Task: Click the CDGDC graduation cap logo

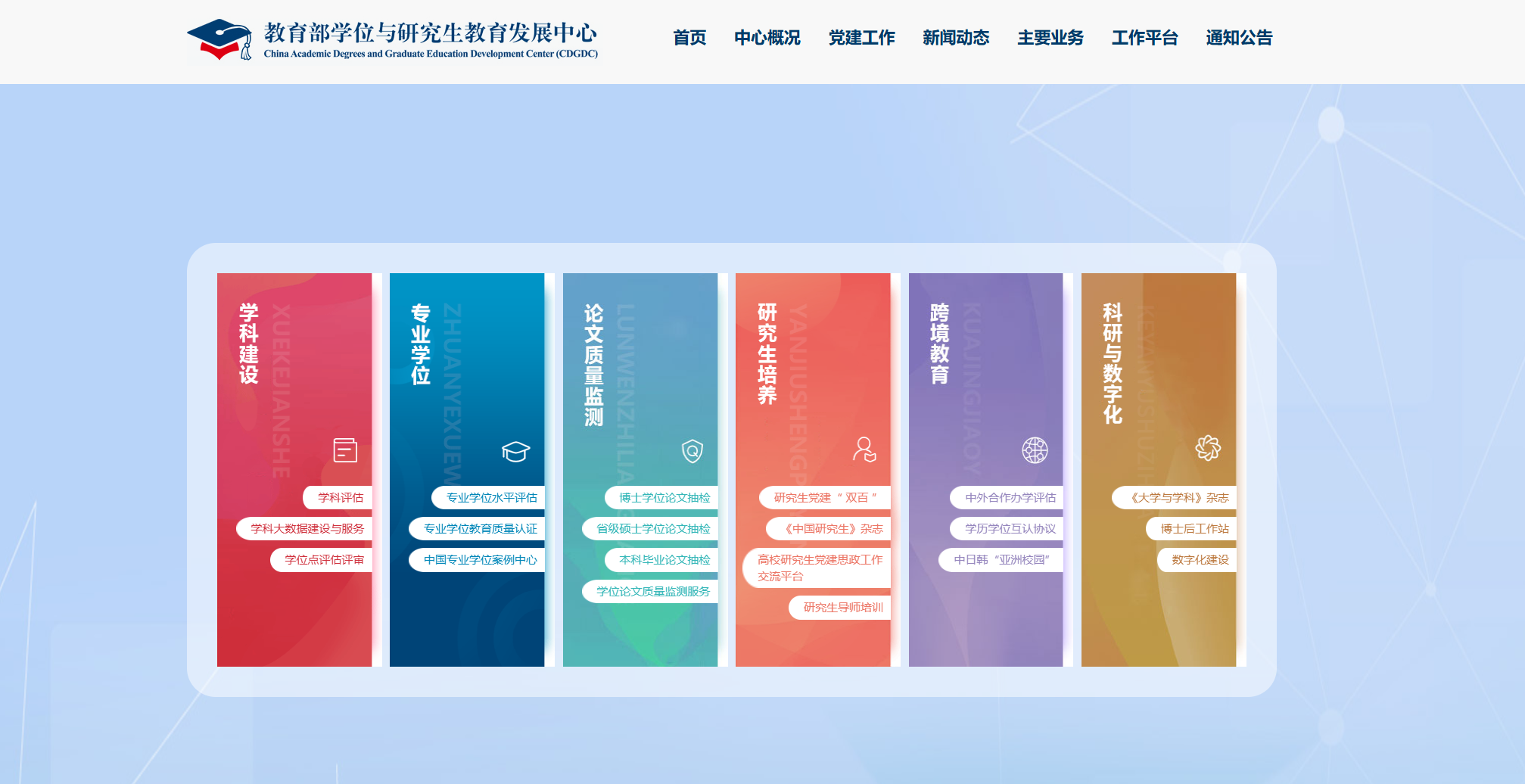Action: (219, 39)
